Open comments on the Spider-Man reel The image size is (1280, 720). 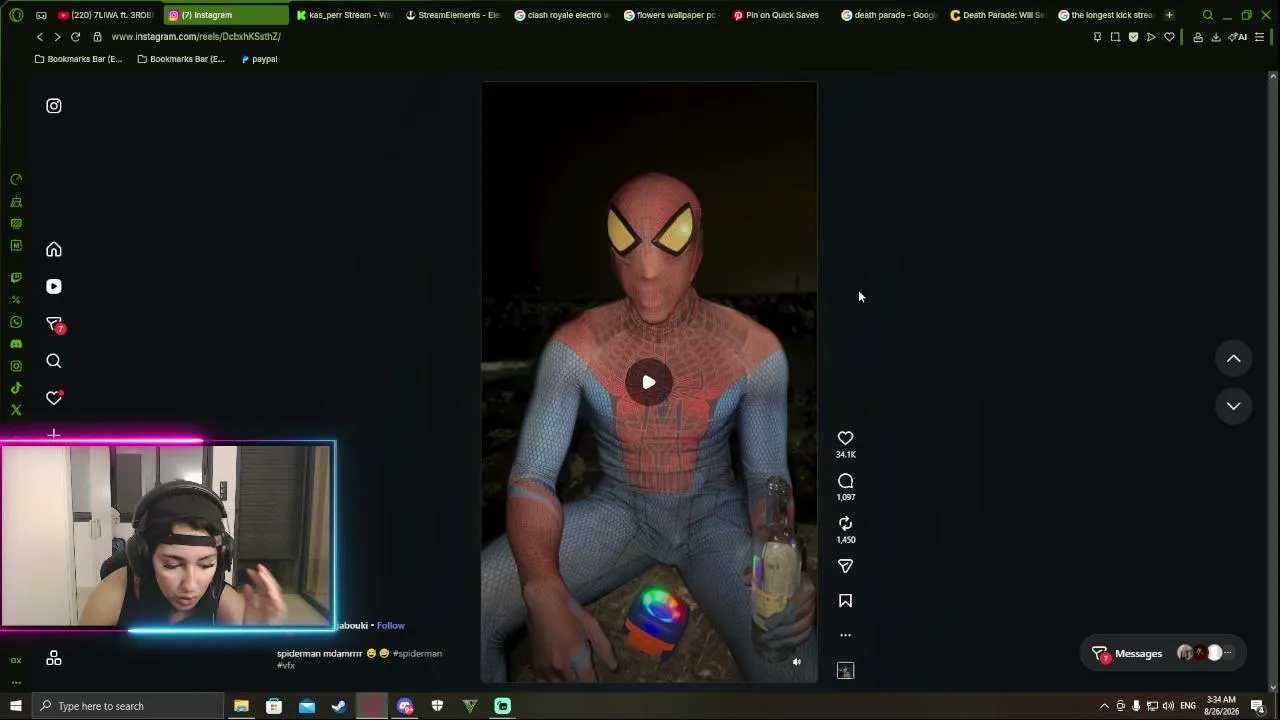pos(845,481)
